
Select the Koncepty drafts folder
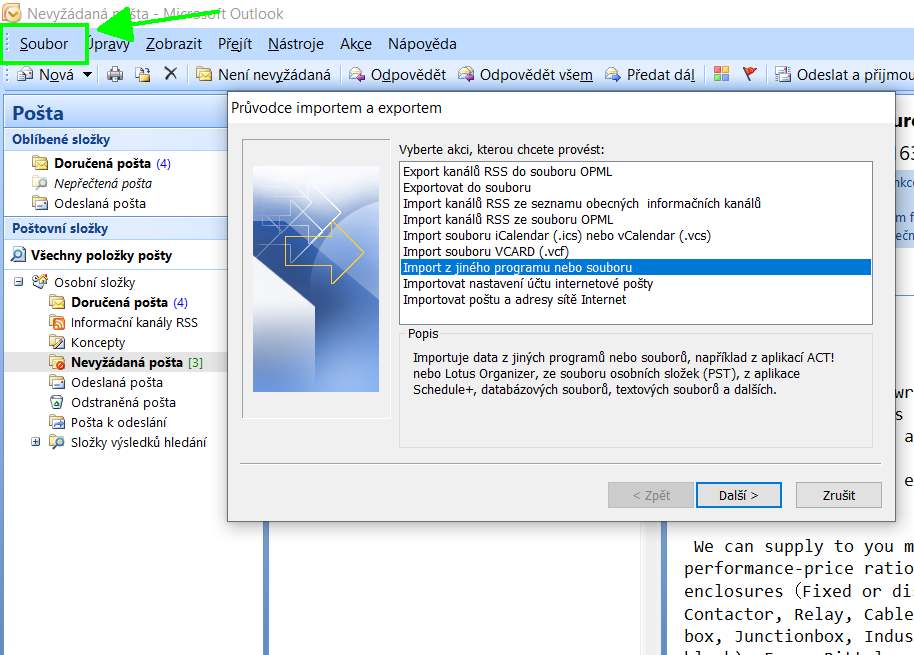pos(98,342)
